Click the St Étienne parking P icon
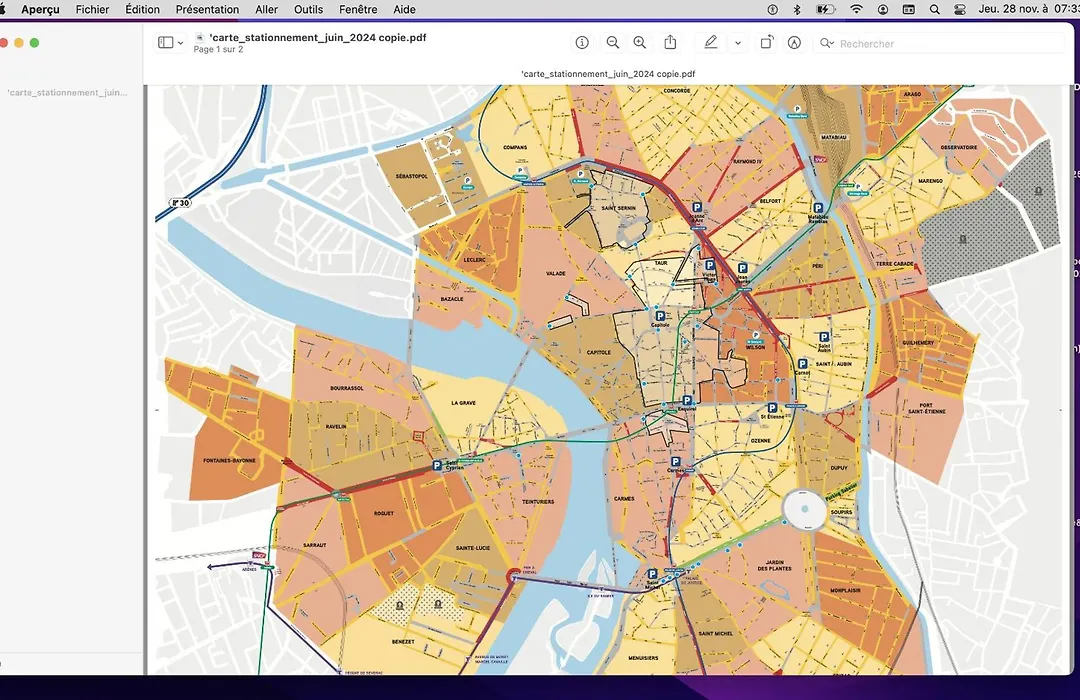Screen dimensions: 1080x700 [x=772, y=408]
